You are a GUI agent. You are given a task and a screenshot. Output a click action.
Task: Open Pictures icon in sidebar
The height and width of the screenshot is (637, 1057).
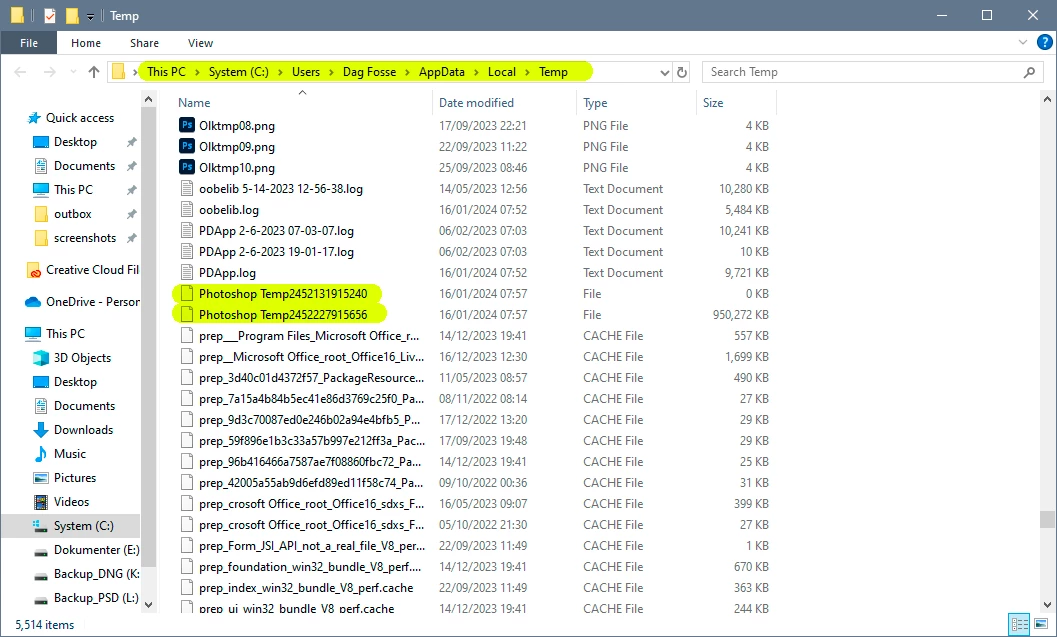tap(41, 477)
